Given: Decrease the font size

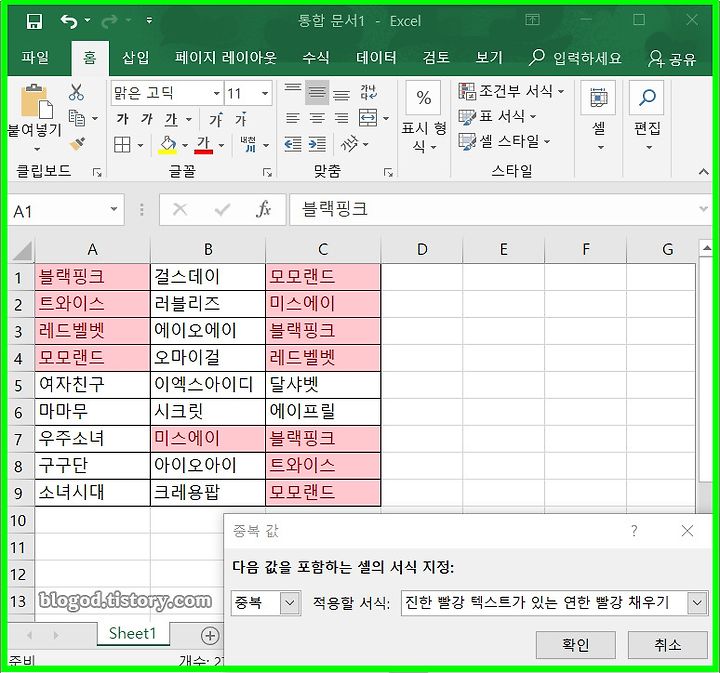Looking at the screenshot, I should (x=241, y=119).
